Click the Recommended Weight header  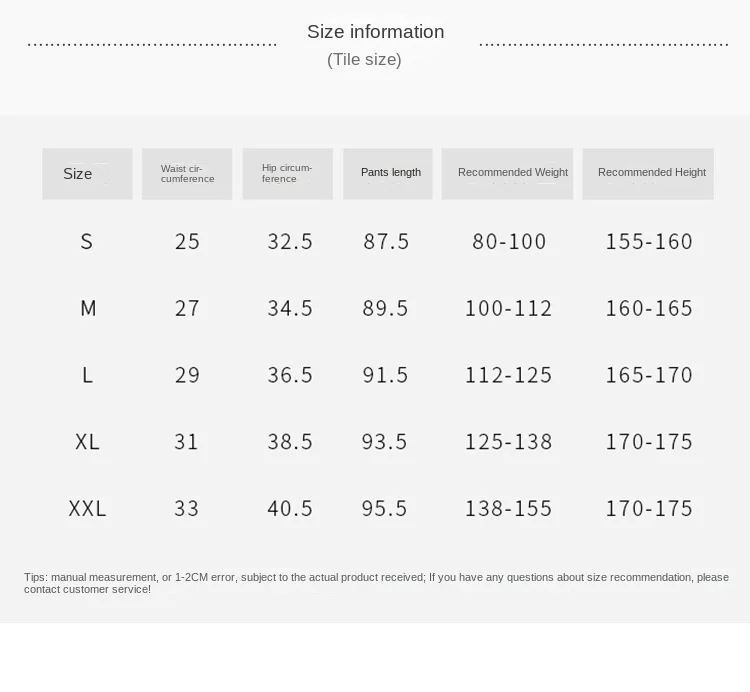click(x=508, y=173)
